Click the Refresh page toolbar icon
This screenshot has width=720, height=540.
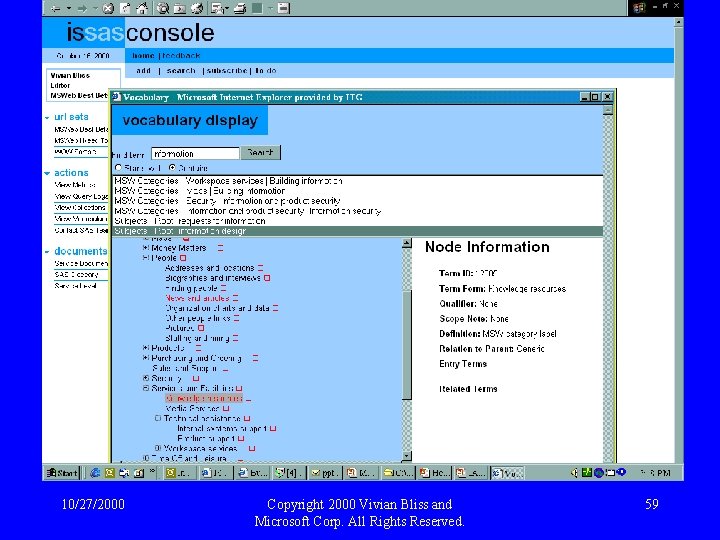pyautogui.click(x=125, y=8)
